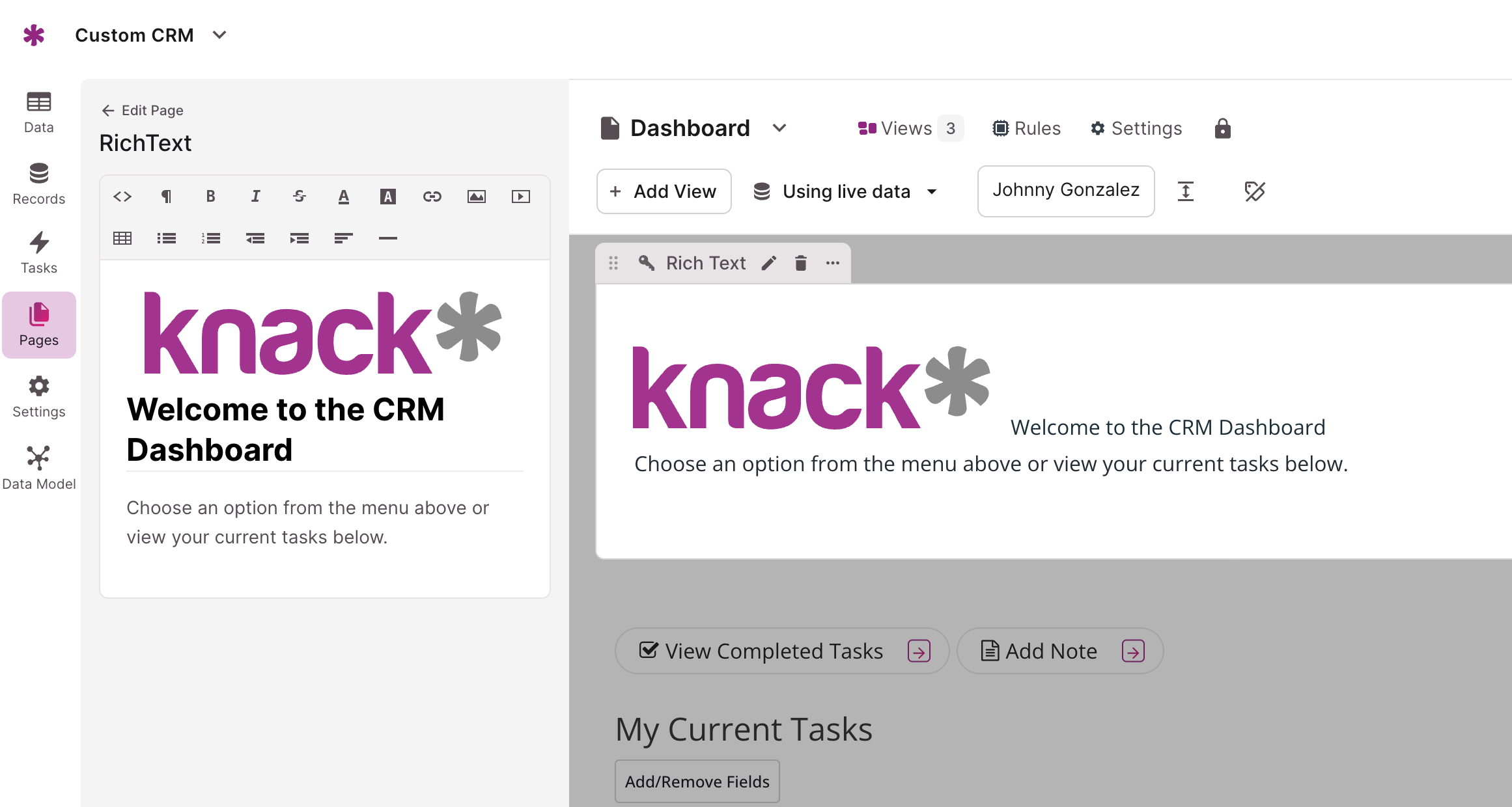The width and height of the screenshot is (1512, 807).
Task: Delete the Rich Text view
Action: tap(801, 263)
